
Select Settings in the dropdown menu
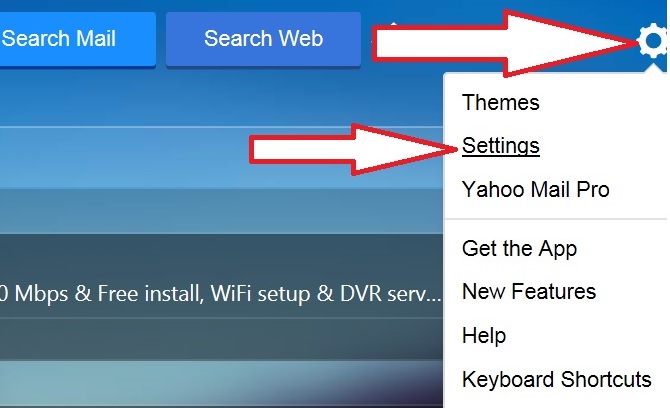tap(500, 146)
